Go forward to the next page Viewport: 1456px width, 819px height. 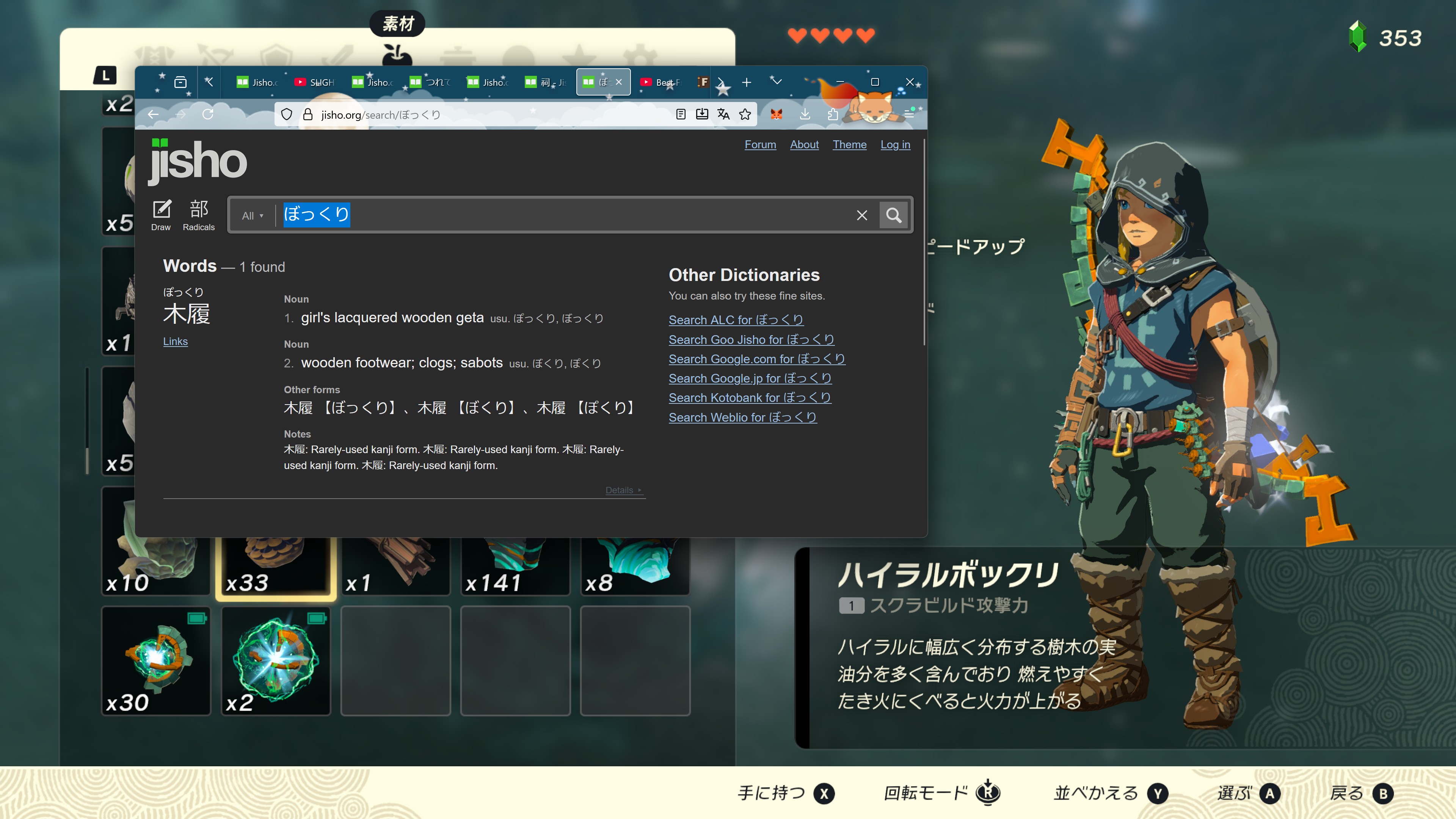180,115
